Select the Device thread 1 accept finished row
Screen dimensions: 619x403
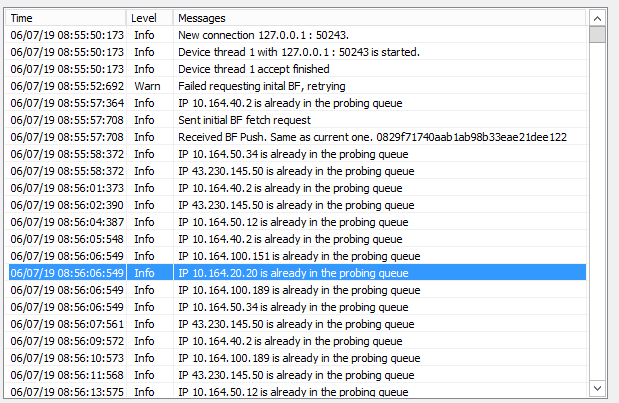298,69
